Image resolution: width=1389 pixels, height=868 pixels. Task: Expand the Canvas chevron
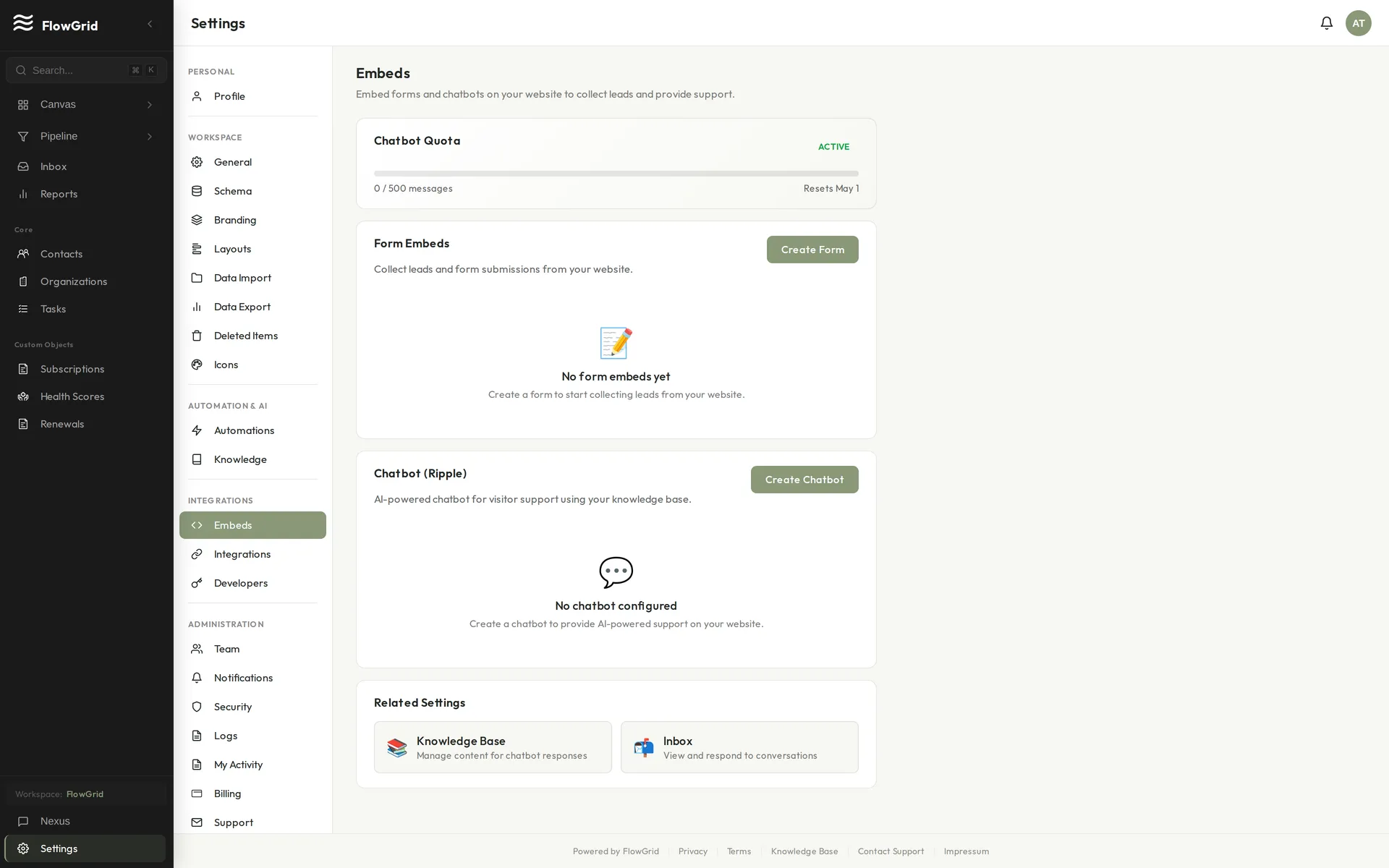click(x=150, y=105)
